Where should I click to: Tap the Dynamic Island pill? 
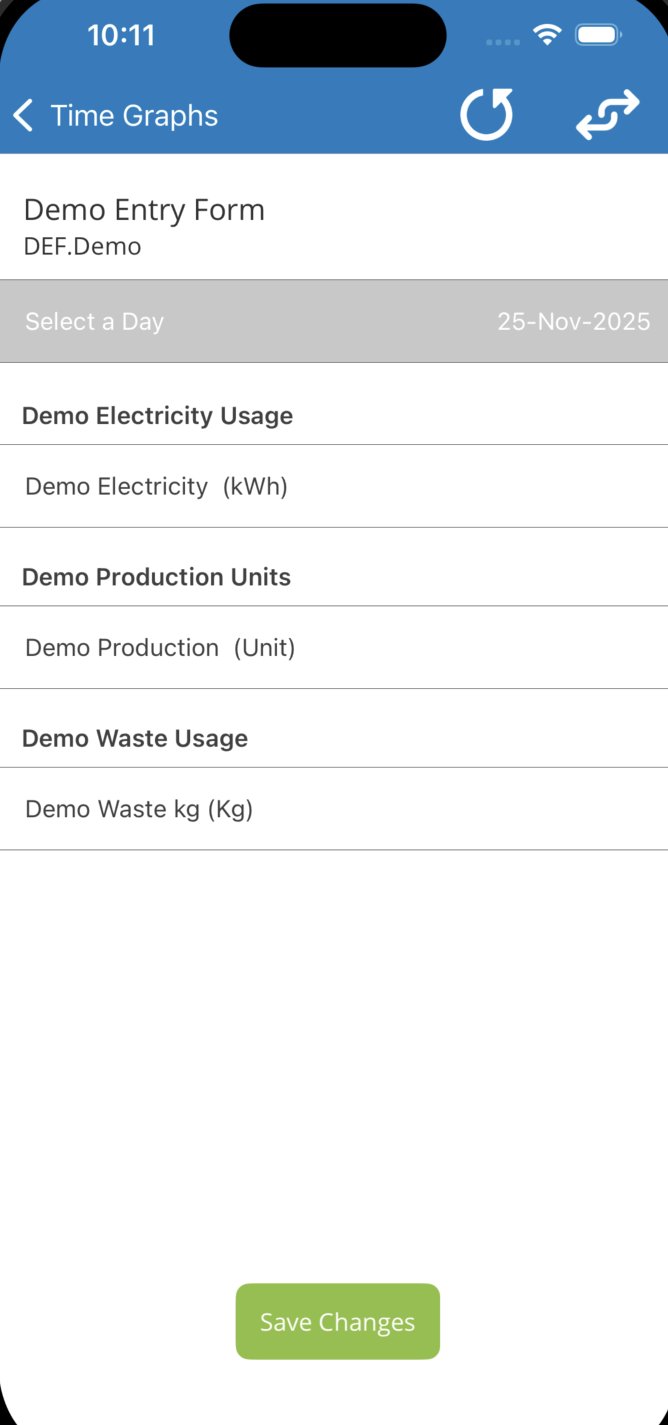[x=338, y=36]
